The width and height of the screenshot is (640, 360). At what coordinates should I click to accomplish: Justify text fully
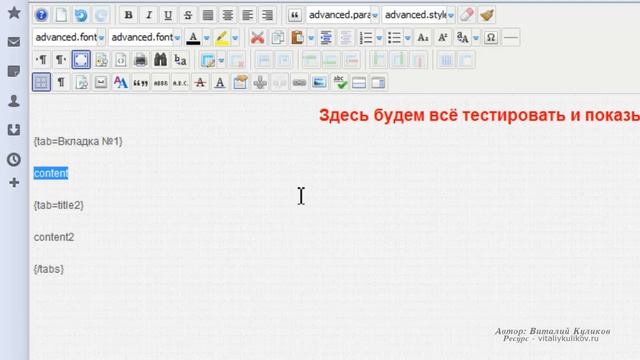pyautogui.click(x=208, y=15)
